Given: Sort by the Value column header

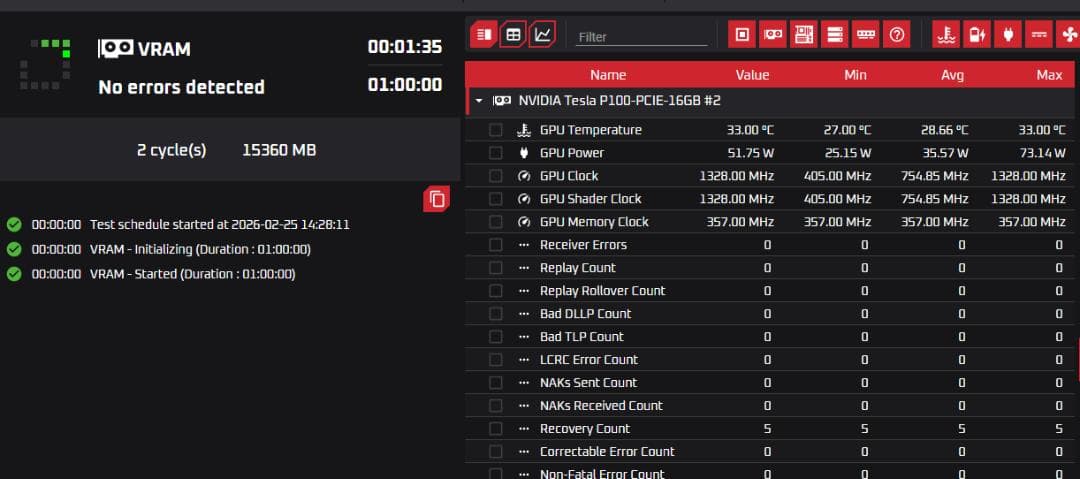Looking at the screenshot, I should pyautogui.click(x=752, y=75).
